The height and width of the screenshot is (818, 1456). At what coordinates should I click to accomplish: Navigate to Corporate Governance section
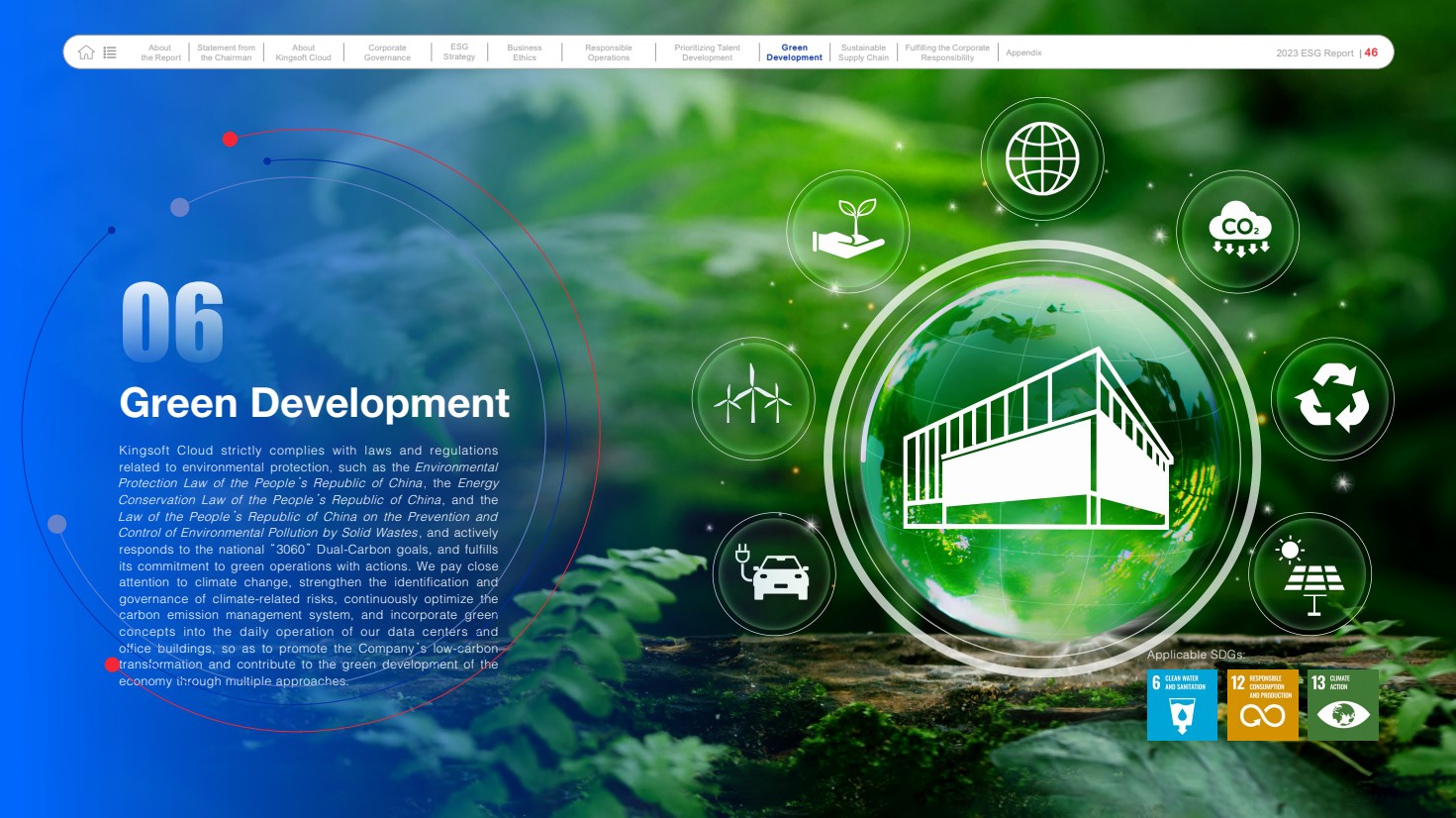387,52
